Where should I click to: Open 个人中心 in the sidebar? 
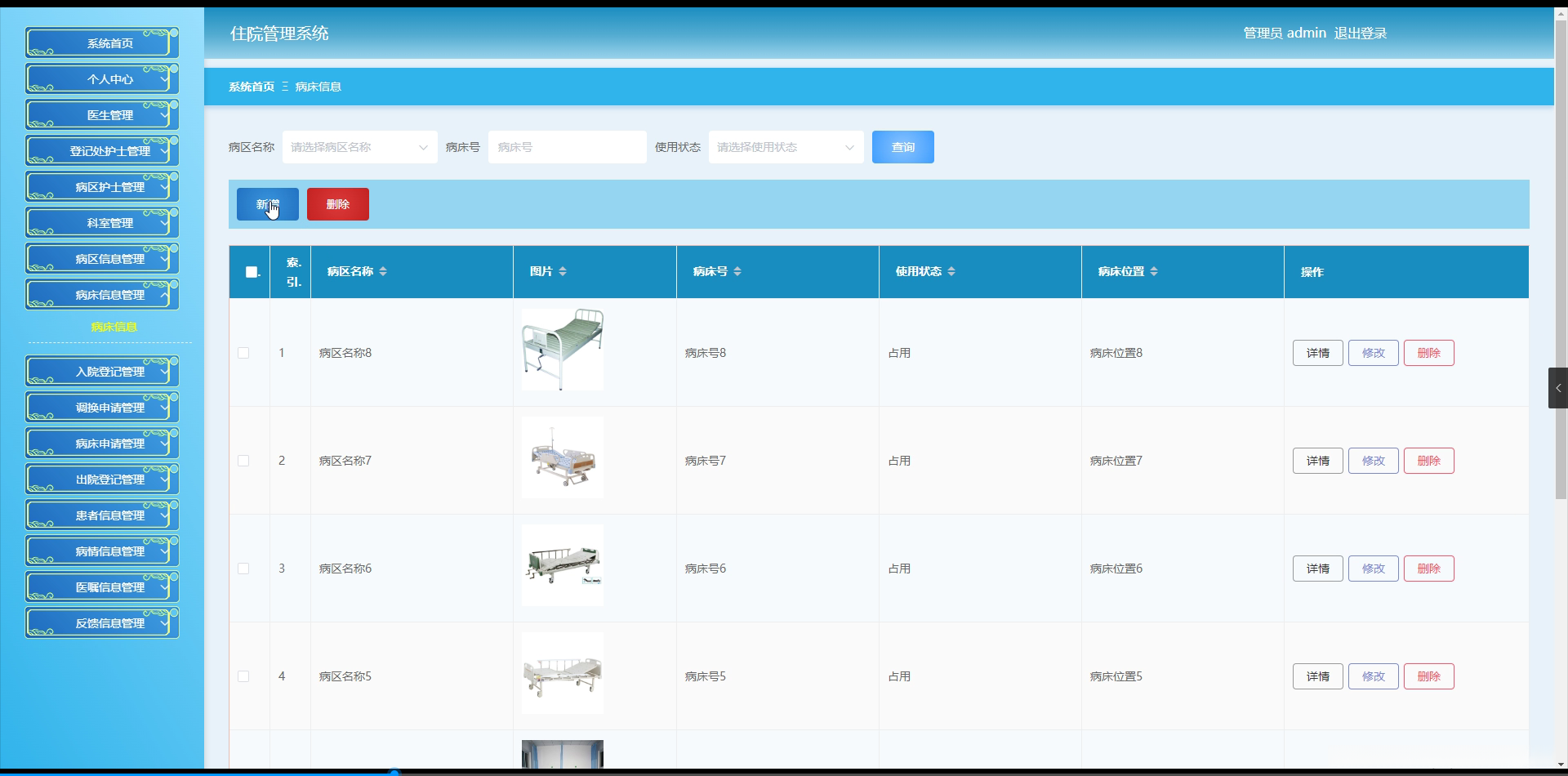[102, 79]
